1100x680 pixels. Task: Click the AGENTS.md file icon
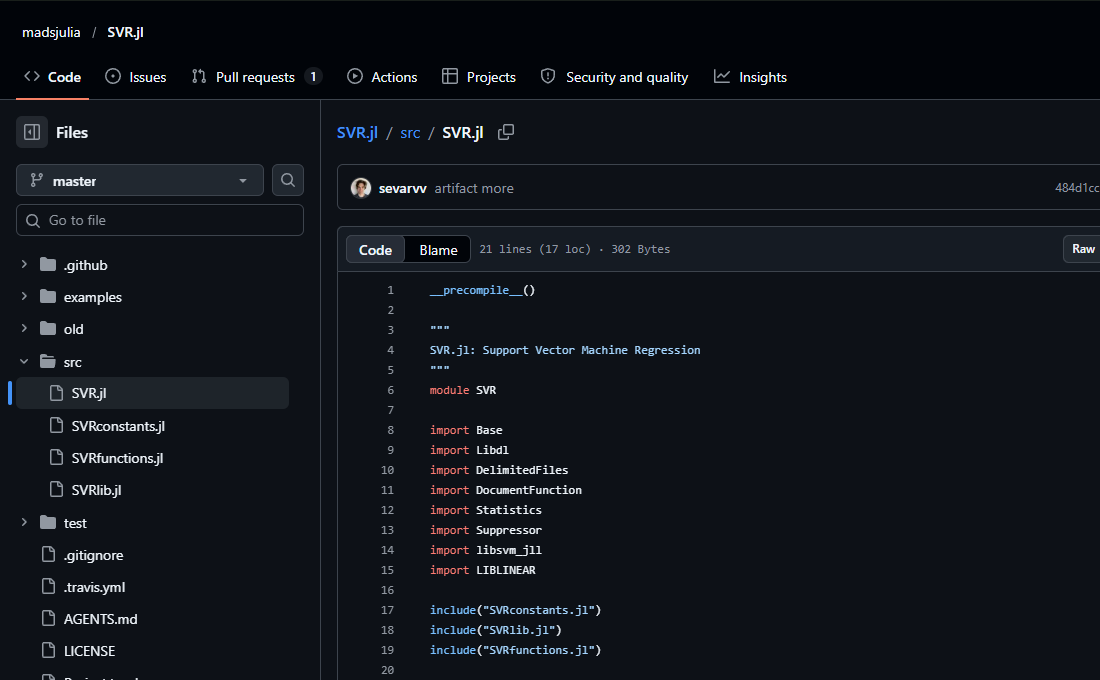pyautogui.click(x=48, y=619)
